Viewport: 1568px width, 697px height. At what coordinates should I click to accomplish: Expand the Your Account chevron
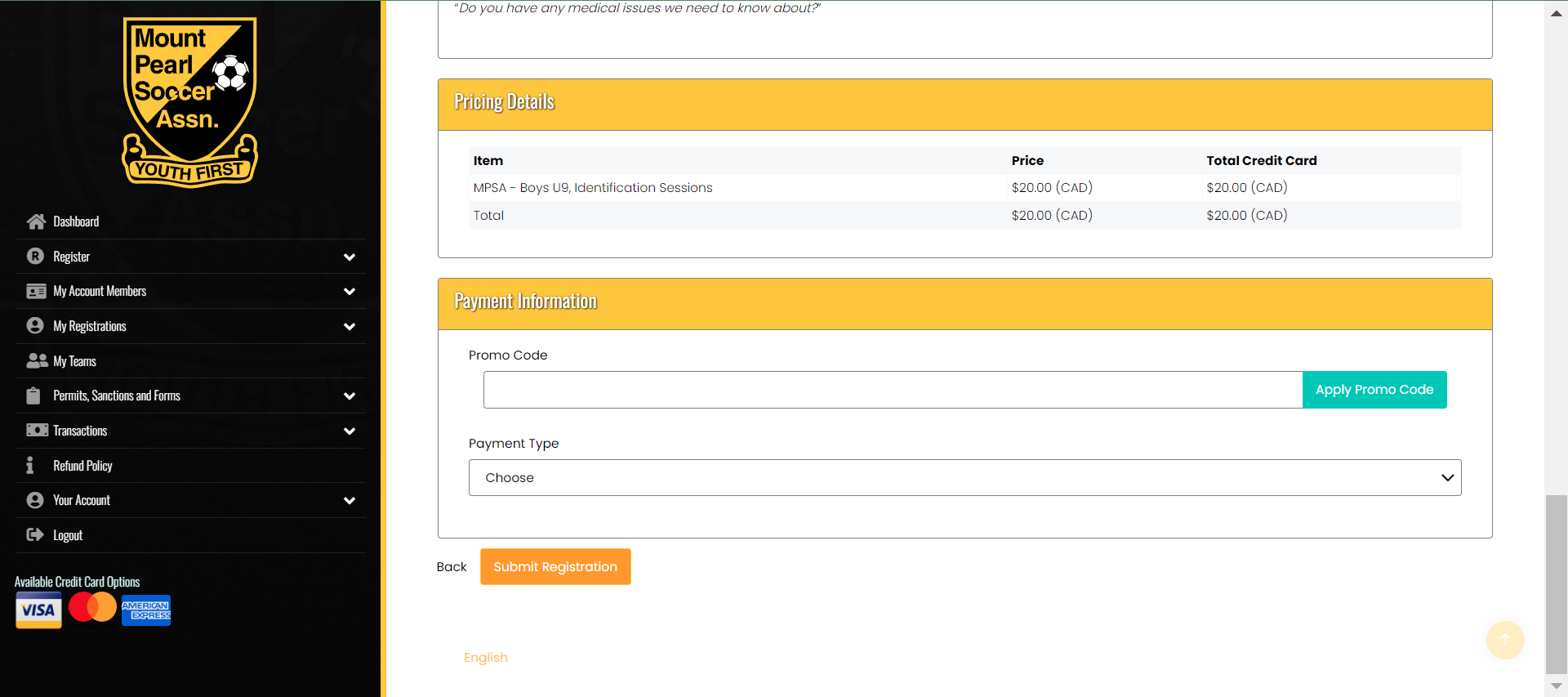pos(350,500)
